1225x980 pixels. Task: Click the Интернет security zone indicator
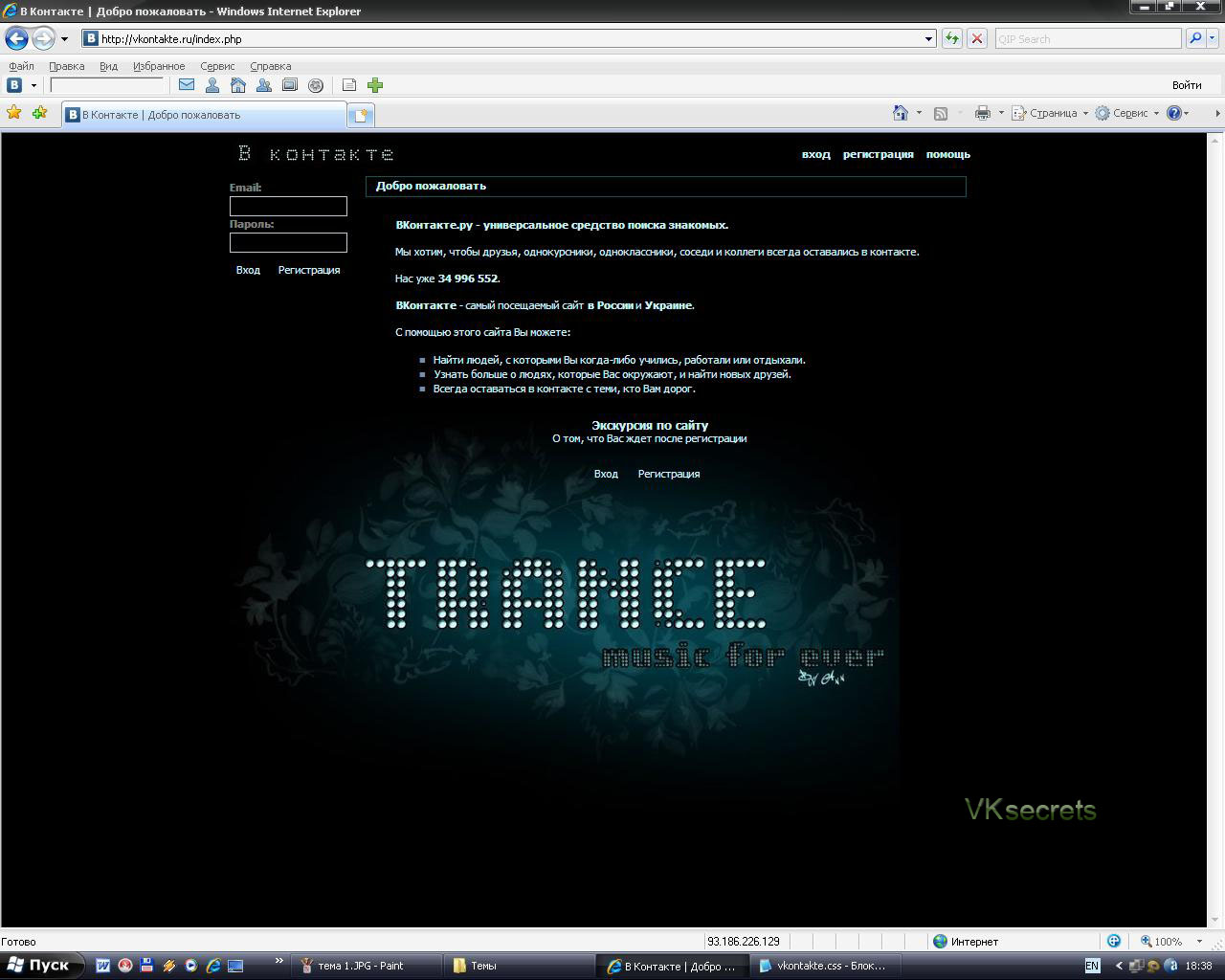(967, 942)
